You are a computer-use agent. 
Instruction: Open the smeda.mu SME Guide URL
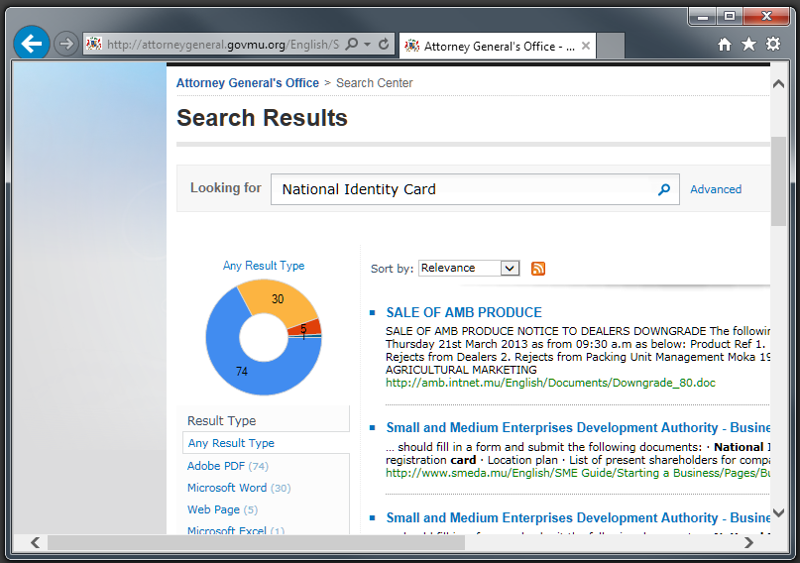[x=578, y=473]
